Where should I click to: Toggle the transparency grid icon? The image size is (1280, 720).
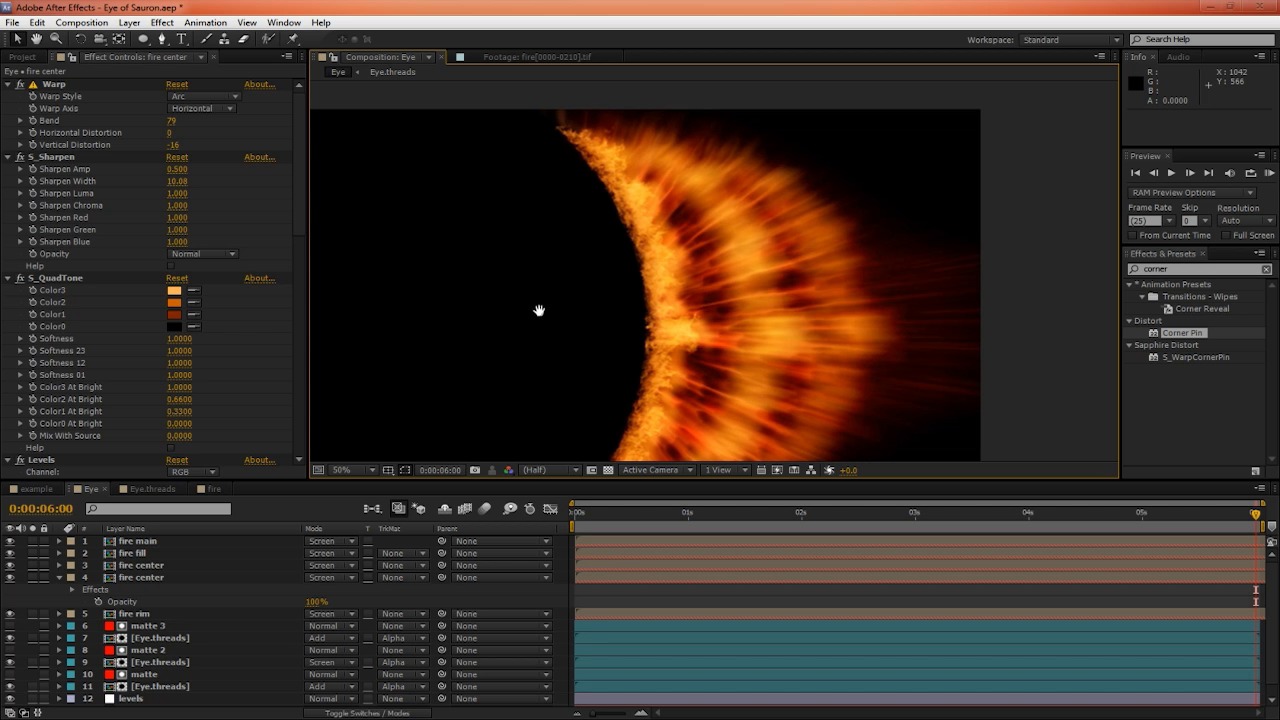pyautogui.click(x=608, y=470)
